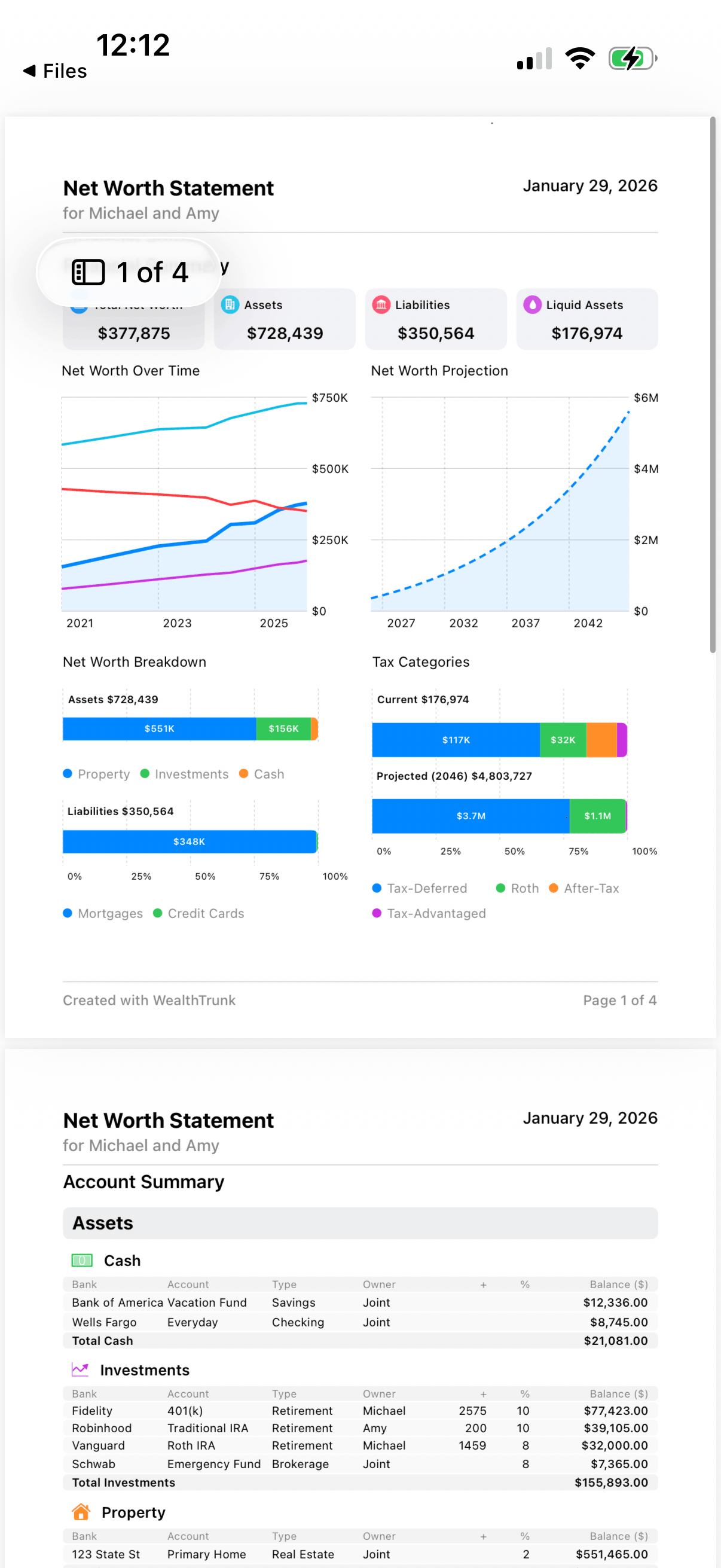Image resolution: width=721 pixels, height=1568 pixels.
Task: Tap the page thumbnail sidebar icon
Action: (x=88, y=272)
